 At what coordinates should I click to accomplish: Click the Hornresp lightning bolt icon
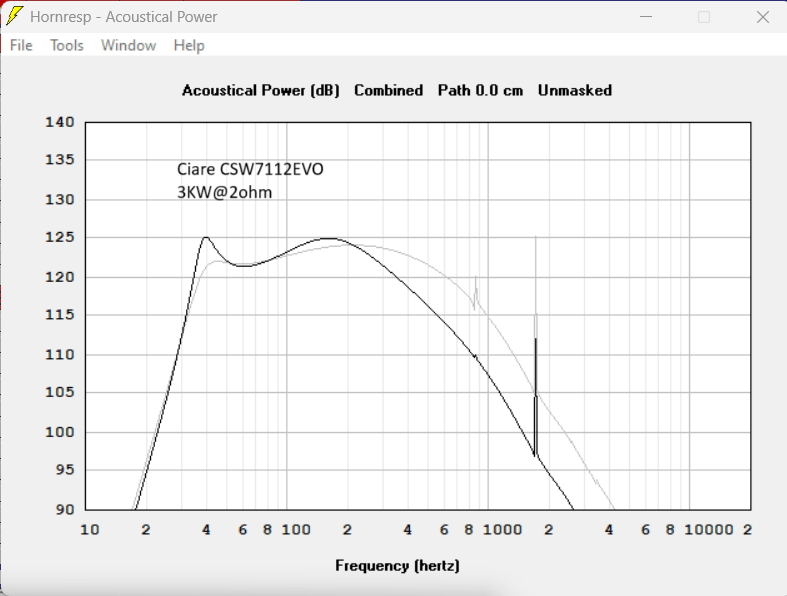click(14, 16)
